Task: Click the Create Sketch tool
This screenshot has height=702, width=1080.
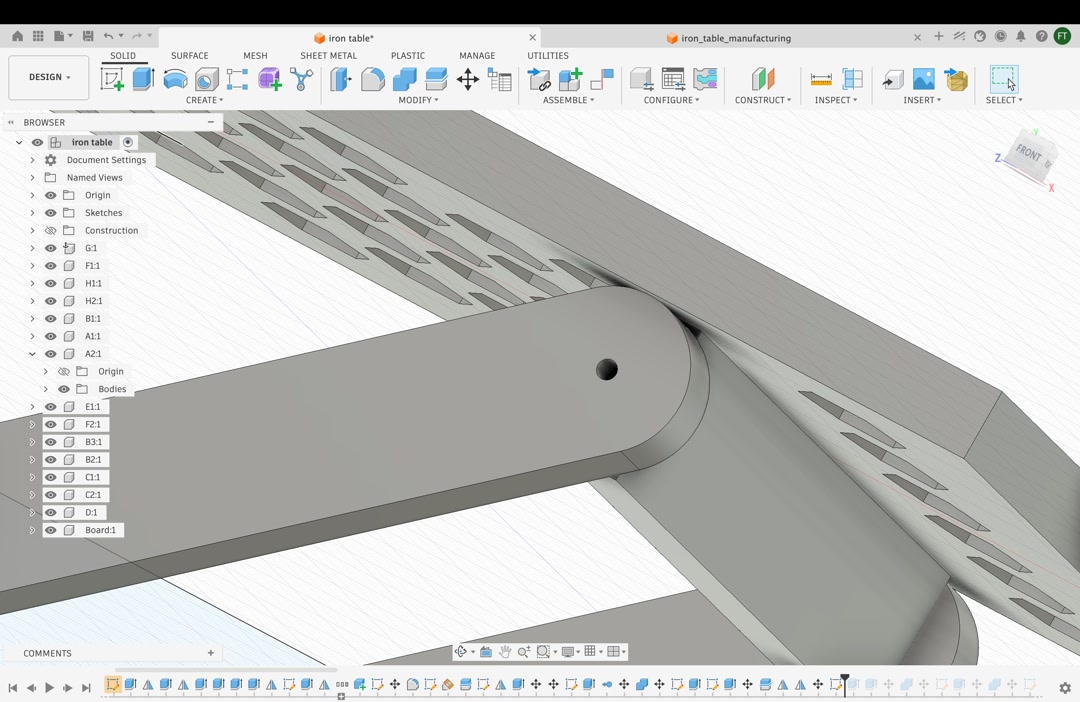Action: point(112,79)
